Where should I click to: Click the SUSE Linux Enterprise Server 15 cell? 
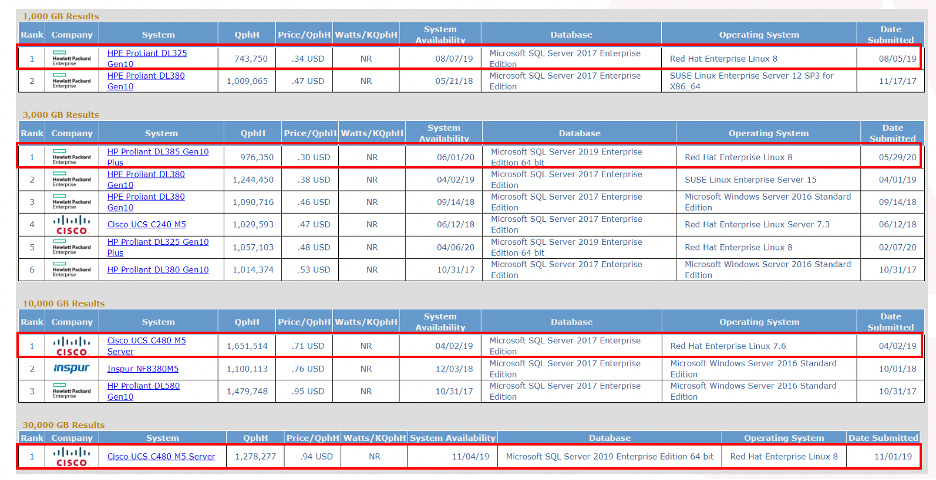click(x=769, y=180)
